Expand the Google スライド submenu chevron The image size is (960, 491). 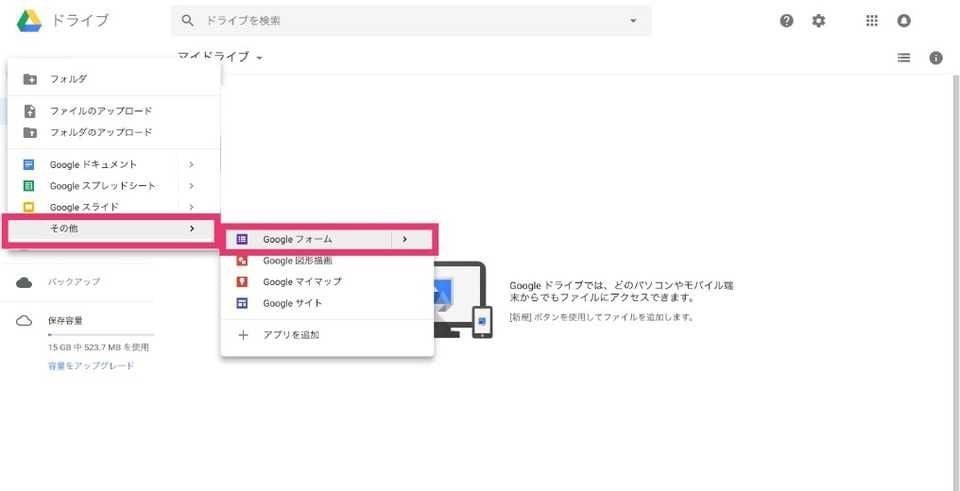(192, 207)
